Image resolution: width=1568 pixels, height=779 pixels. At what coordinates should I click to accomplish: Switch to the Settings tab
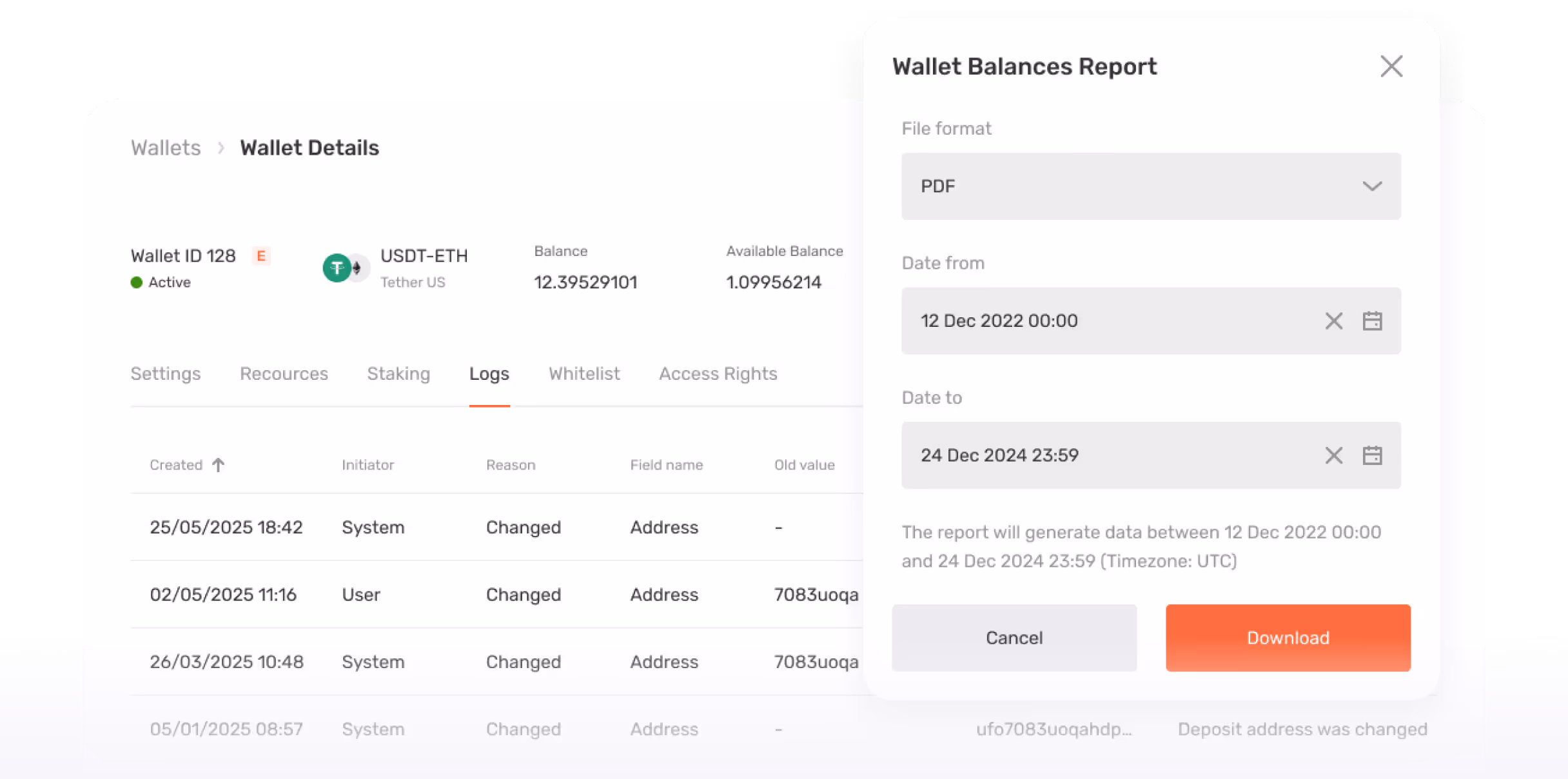(x=166, y=374)
